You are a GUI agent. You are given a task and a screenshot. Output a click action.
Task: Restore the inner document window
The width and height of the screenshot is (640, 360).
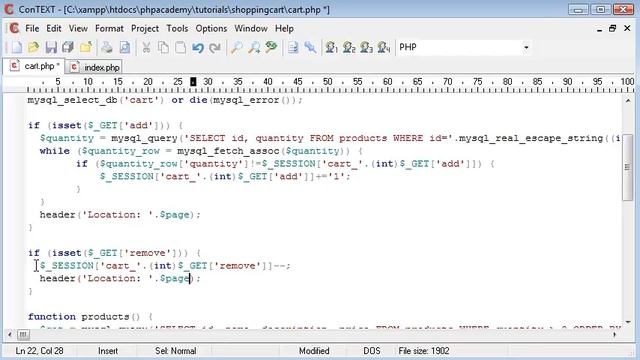[612, 29]
